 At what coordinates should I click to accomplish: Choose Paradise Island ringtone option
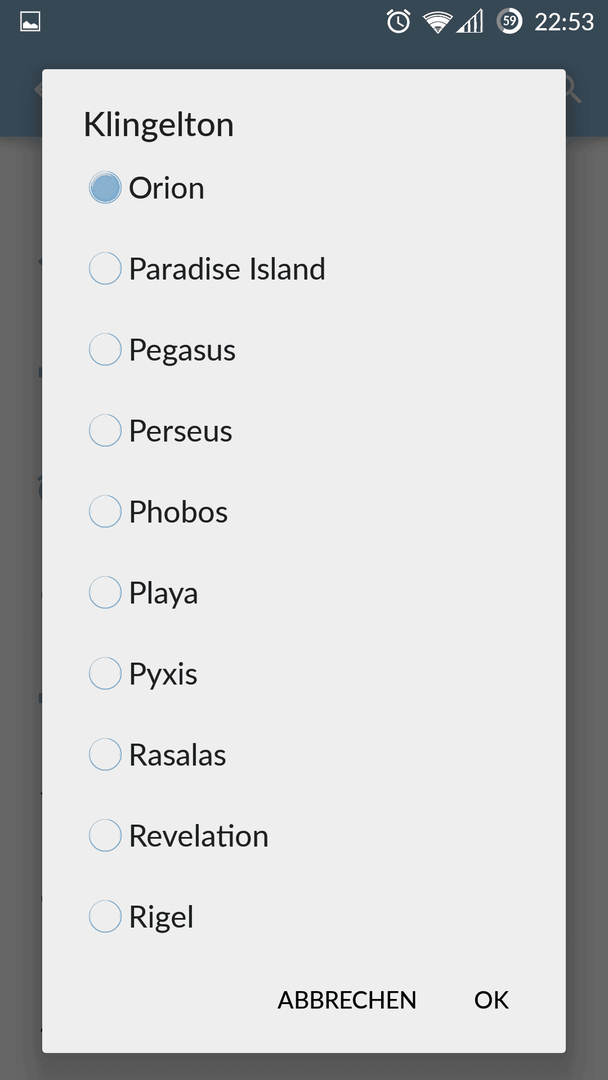[x=105, y=269]
